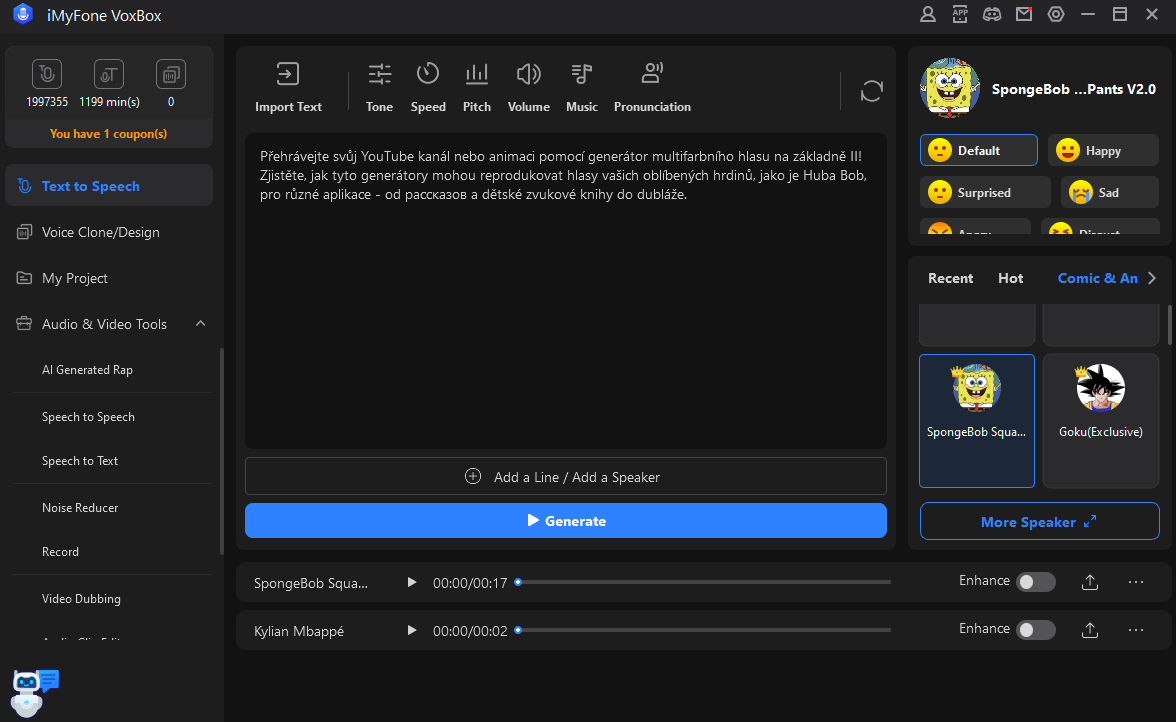This screenshot has height=722, width=1176.
Task: Open the Volume settings icon
Action: coord(528,87)
